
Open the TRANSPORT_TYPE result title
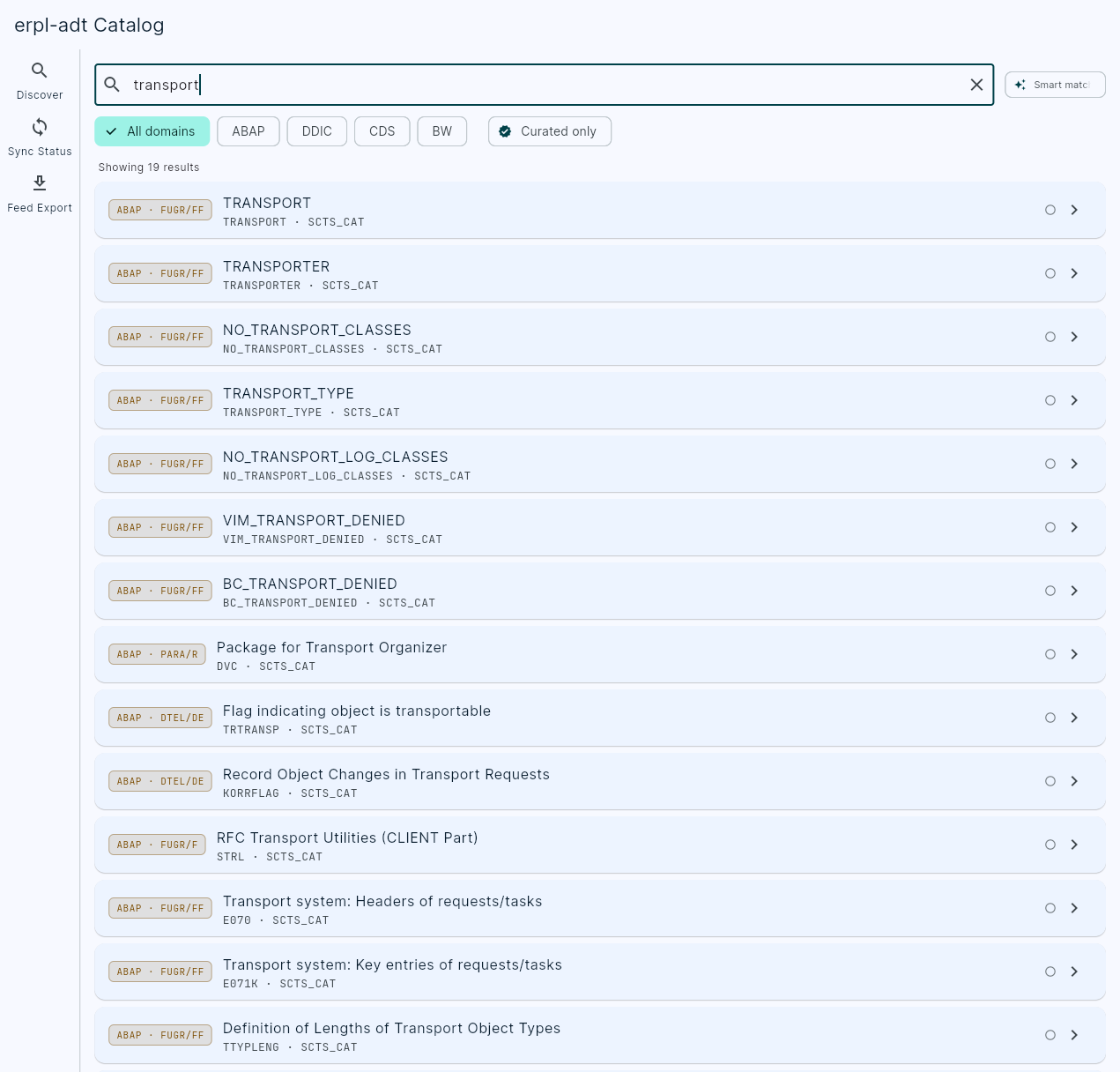pyautogui.click(x=288, y=393)
